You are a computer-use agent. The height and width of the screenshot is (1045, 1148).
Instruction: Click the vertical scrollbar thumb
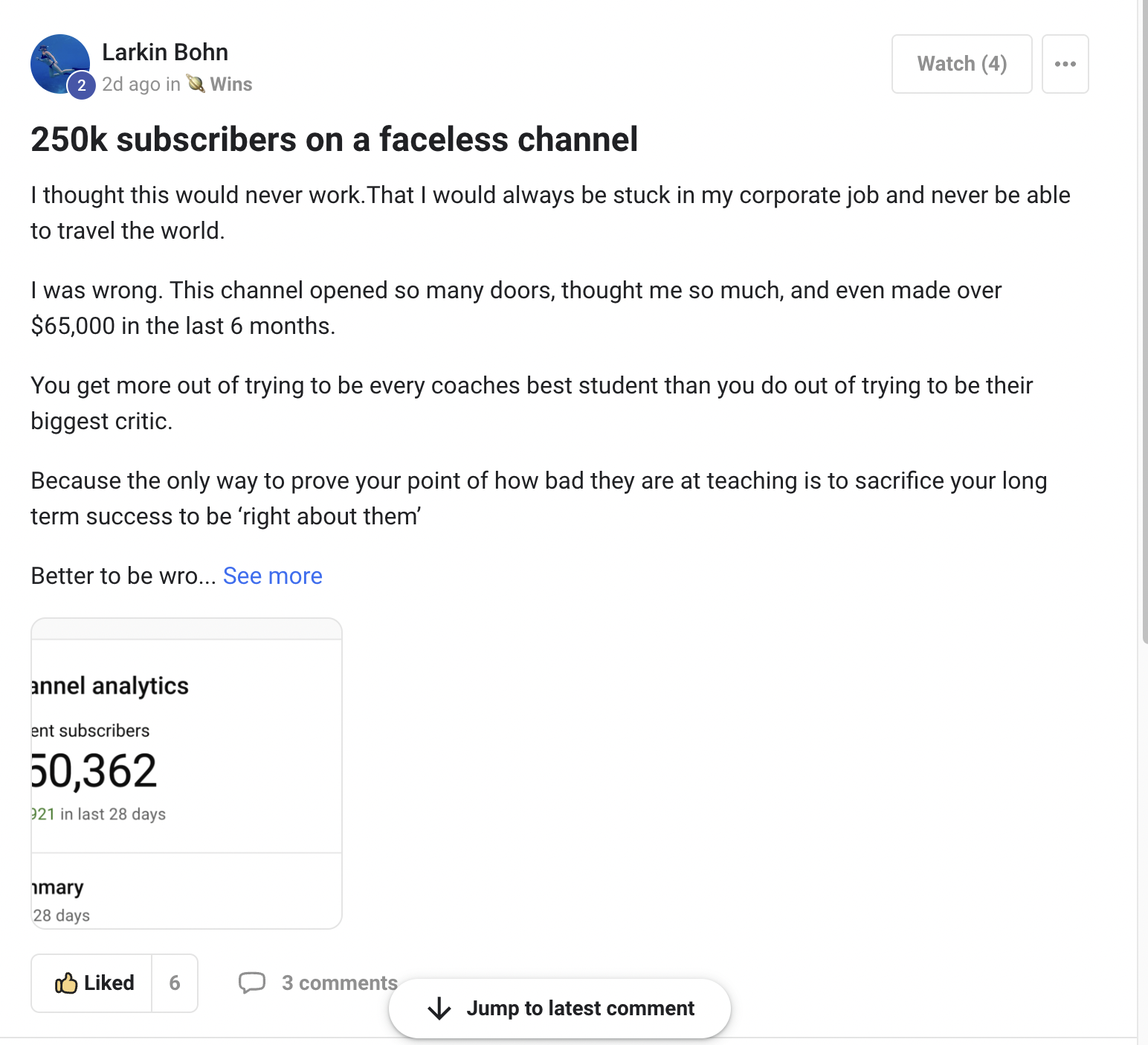[x=1143, y=320]
